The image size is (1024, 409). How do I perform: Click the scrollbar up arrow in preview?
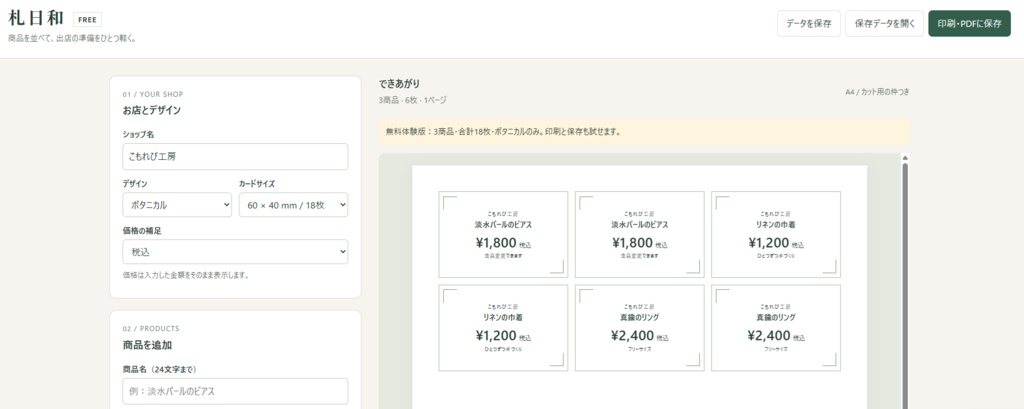tap(905, 157)
